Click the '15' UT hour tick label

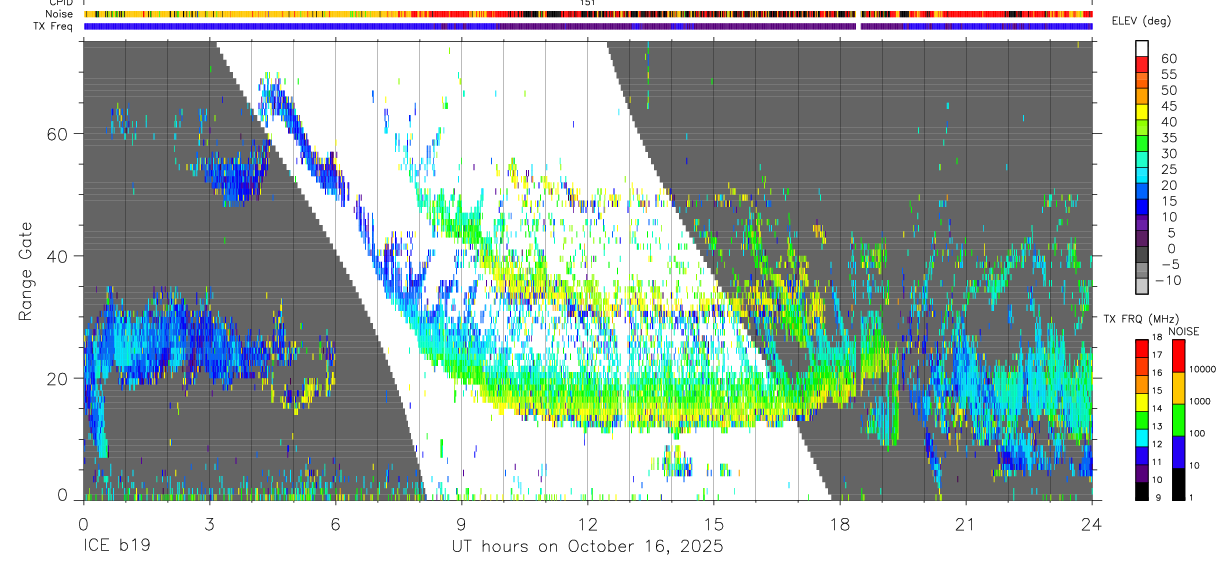(714, 524)
